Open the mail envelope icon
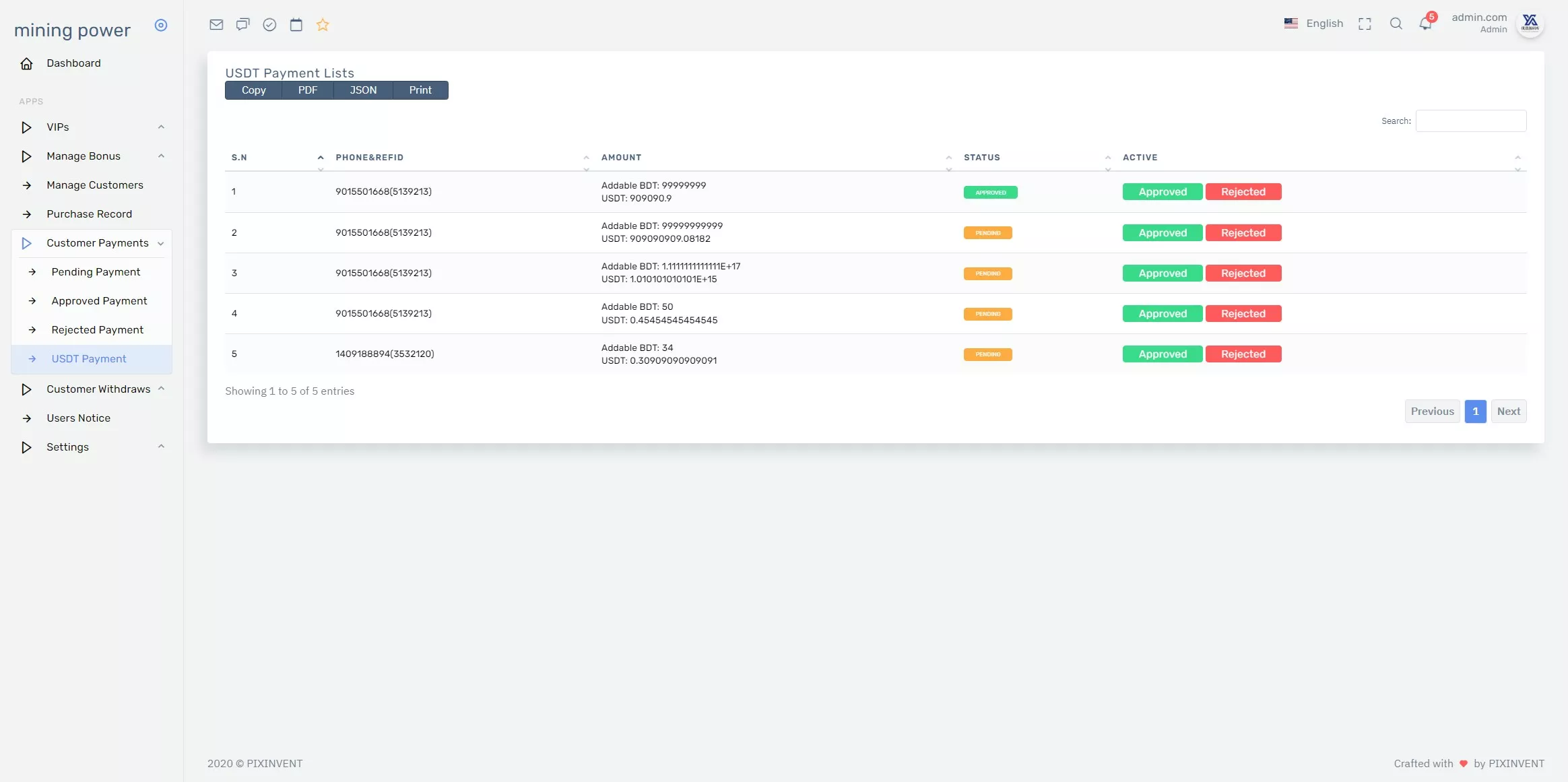The image size is (1568, 782). click(x=216, y=25)
